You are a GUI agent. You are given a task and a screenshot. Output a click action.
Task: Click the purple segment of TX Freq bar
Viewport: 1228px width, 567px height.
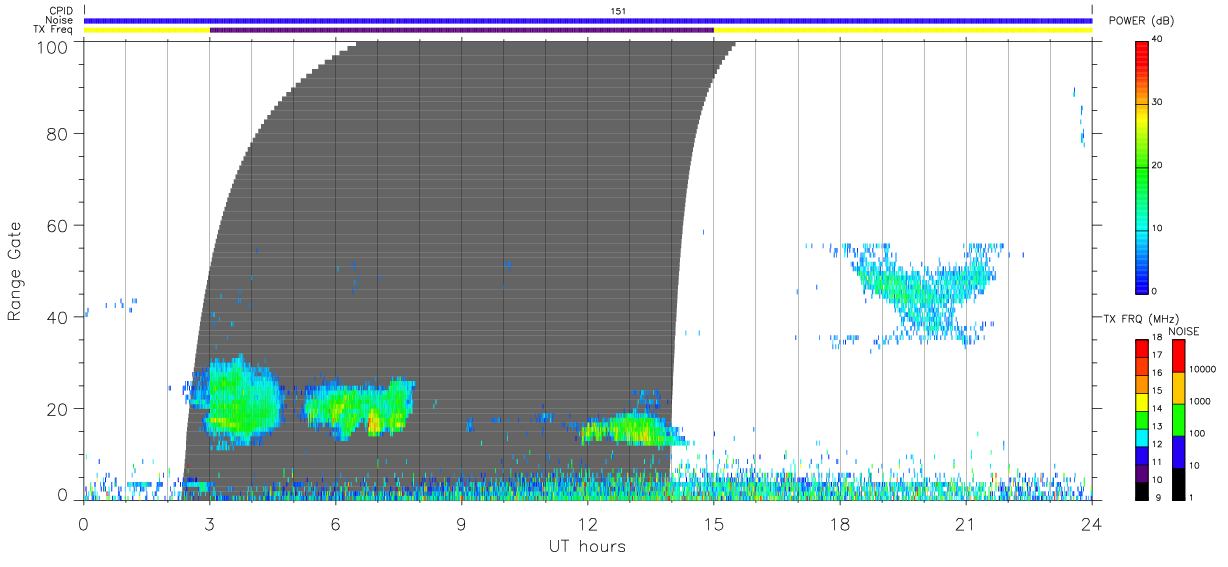[x=462, y=30]
